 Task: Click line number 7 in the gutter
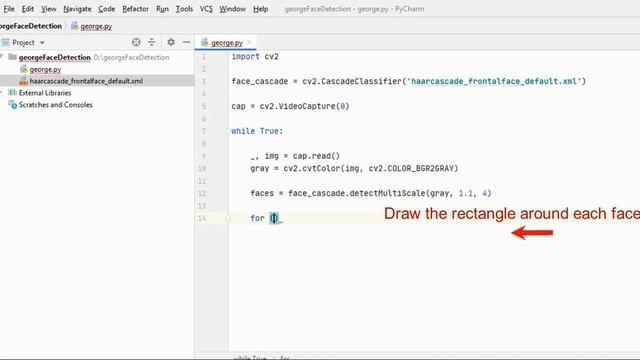tap(204, 131)
